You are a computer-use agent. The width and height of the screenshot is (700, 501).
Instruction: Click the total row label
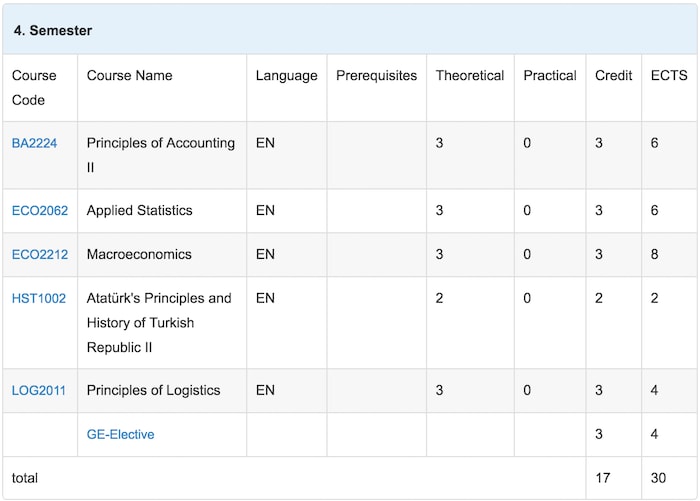(25, 479)
